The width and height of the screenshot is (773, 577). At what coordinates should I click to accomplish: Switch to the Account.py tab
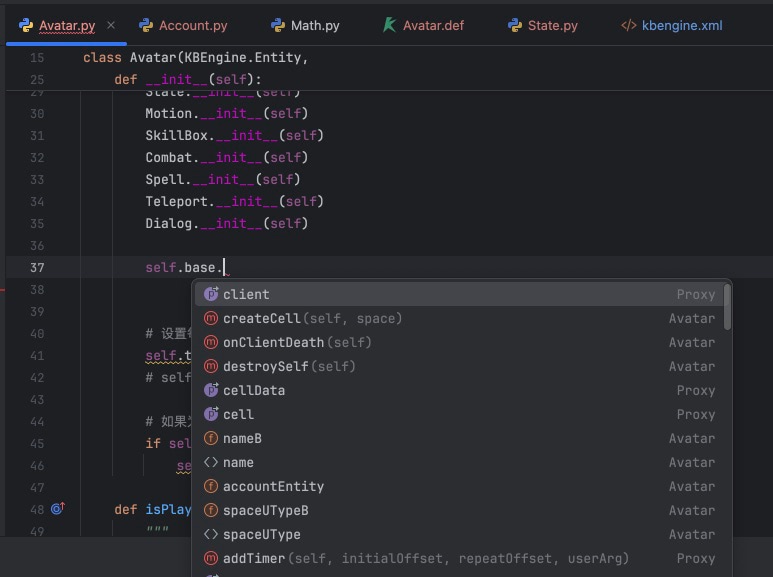click(193, 26)
